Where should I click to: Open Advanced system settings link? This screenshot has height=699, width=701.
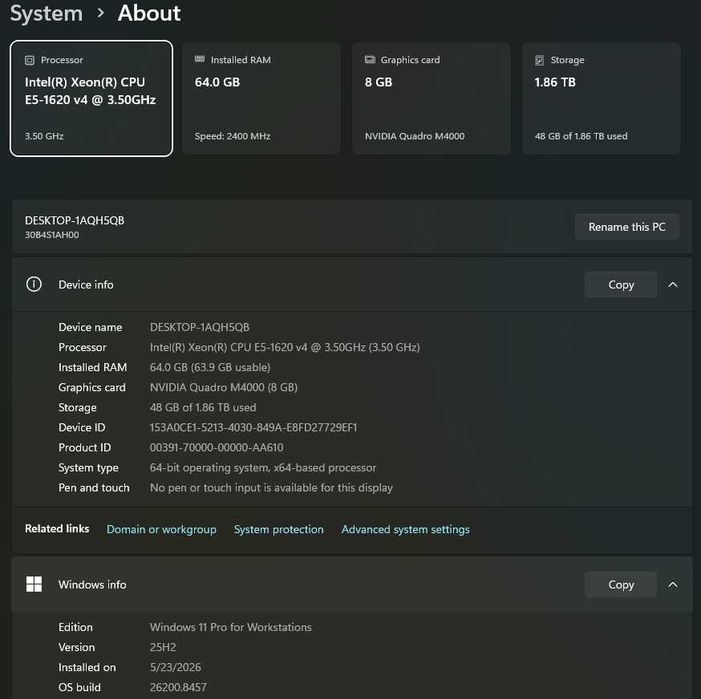[x=405, y=529]
